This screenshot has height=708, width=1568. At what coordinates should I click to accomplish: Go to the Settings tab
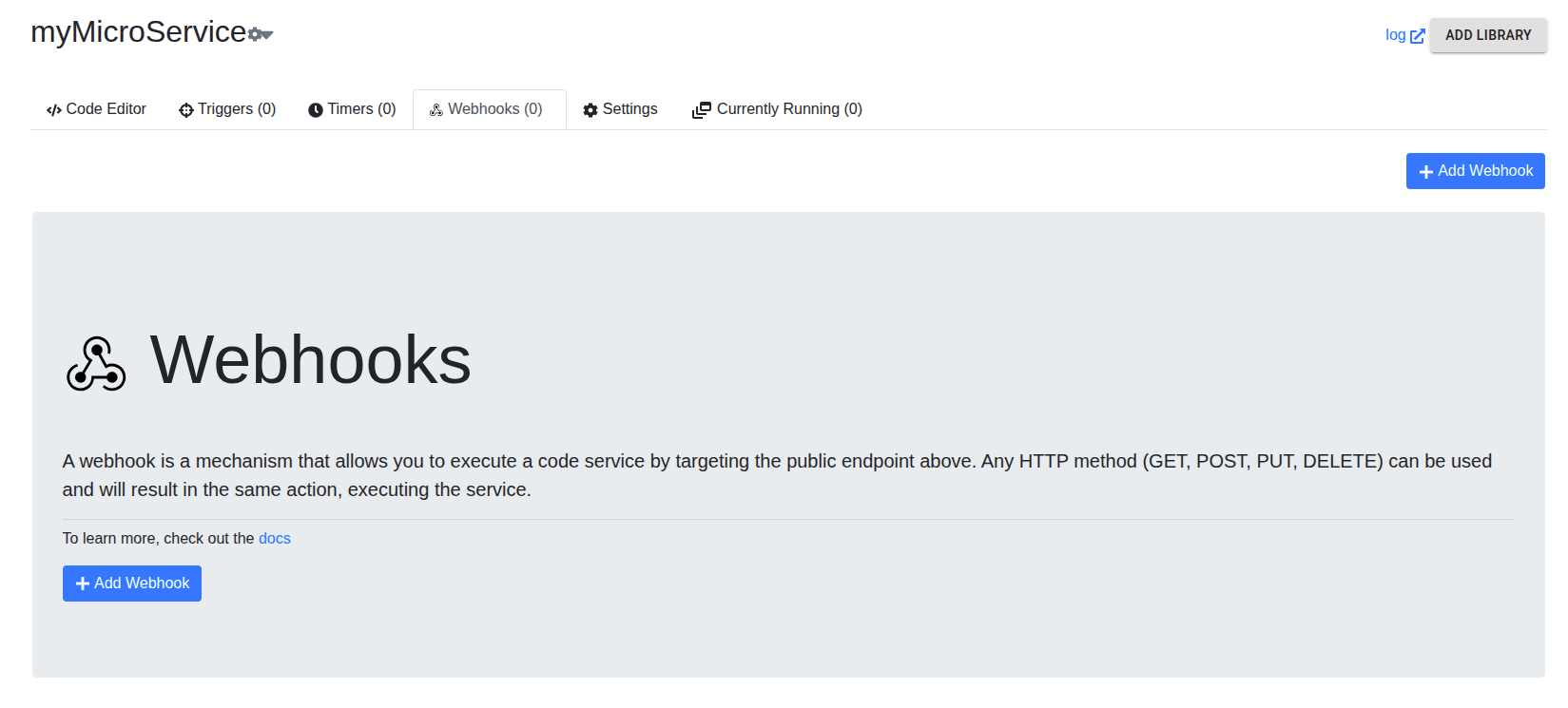(x=629, y=109)
